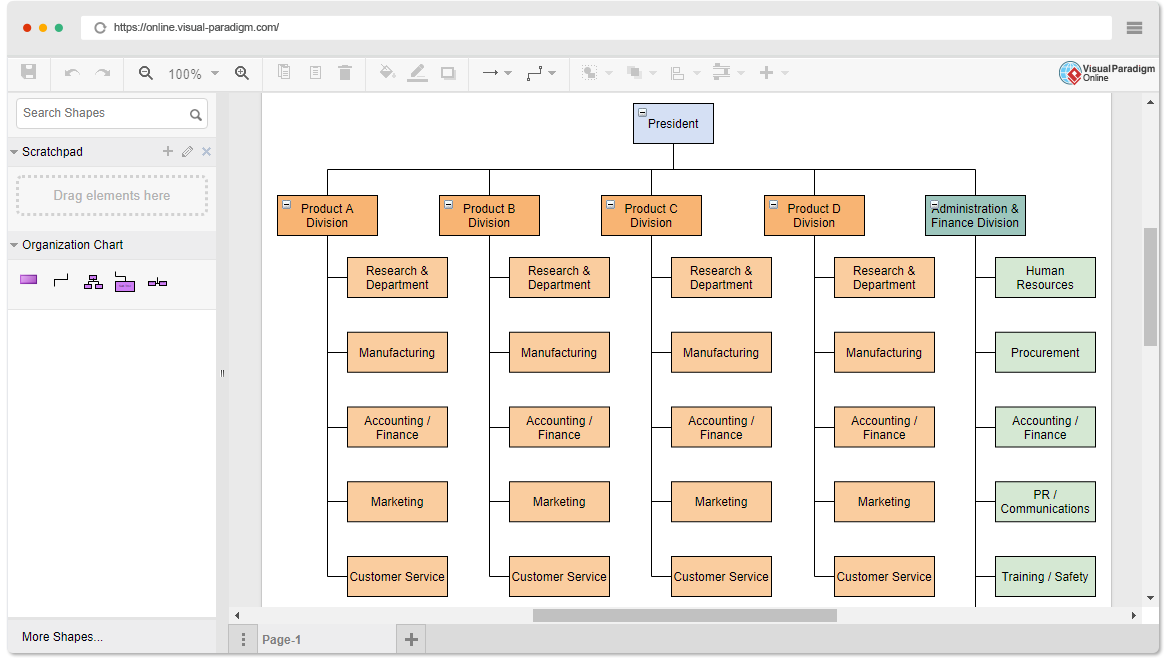Collapse the Organization Chart palette section
This screenshot has height=665, width=1170.
14,245
